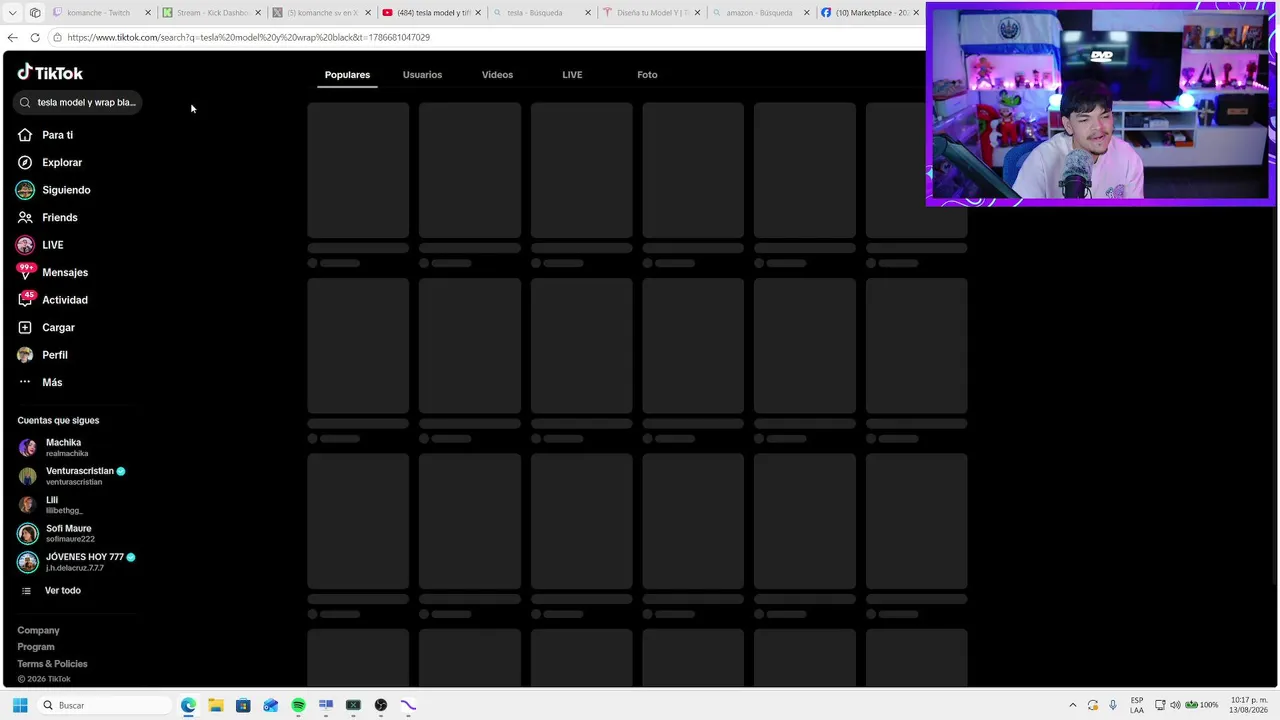Open the Explorar page link

pos(62,162)
